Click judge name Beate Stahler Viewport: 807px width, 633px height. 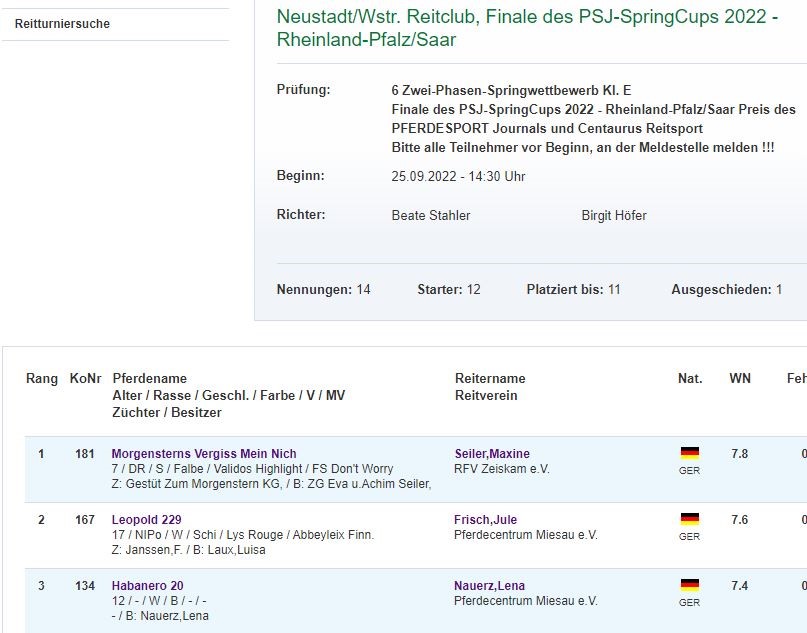coord(431,215)
